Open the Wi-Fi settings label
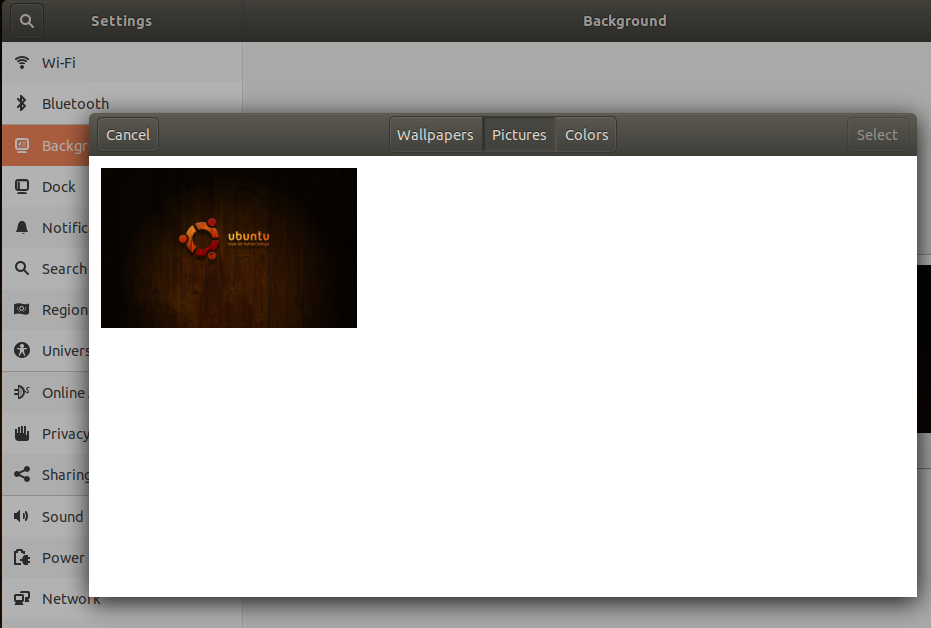The image size is (931, 628). (x=59, y=63)
